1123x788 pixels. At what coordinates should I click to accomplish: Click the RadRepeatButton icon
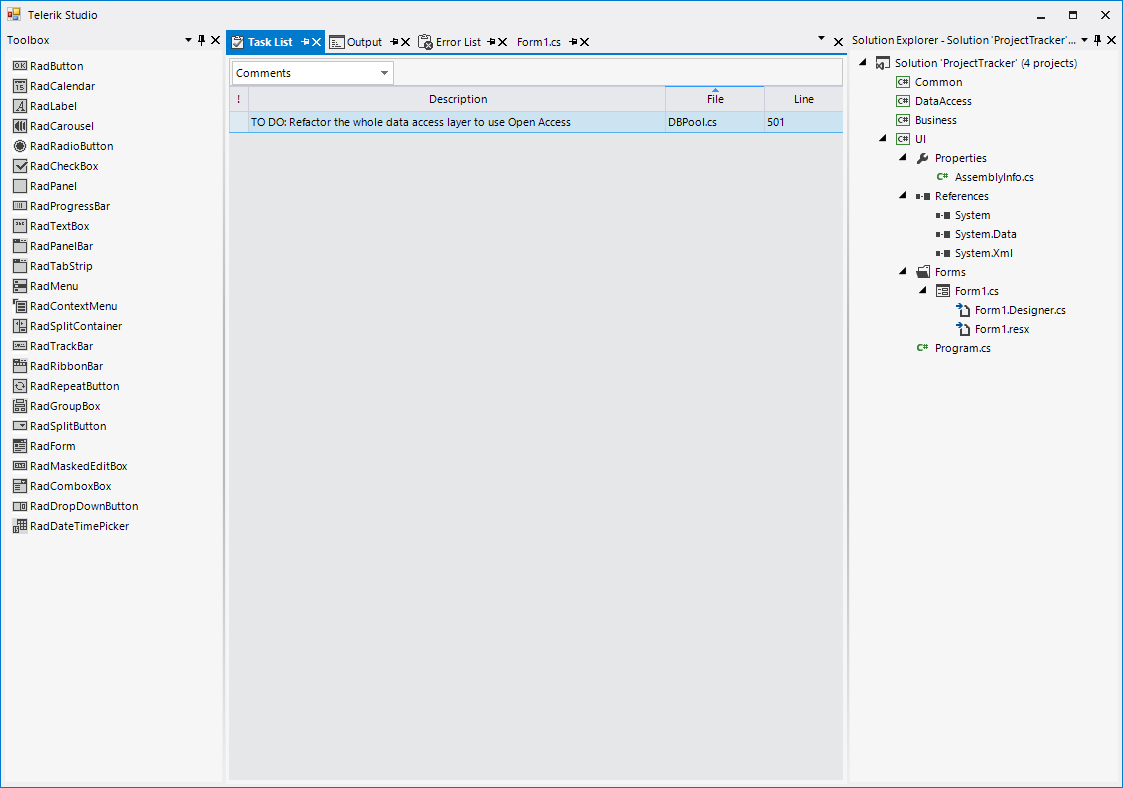coord(20,387)
